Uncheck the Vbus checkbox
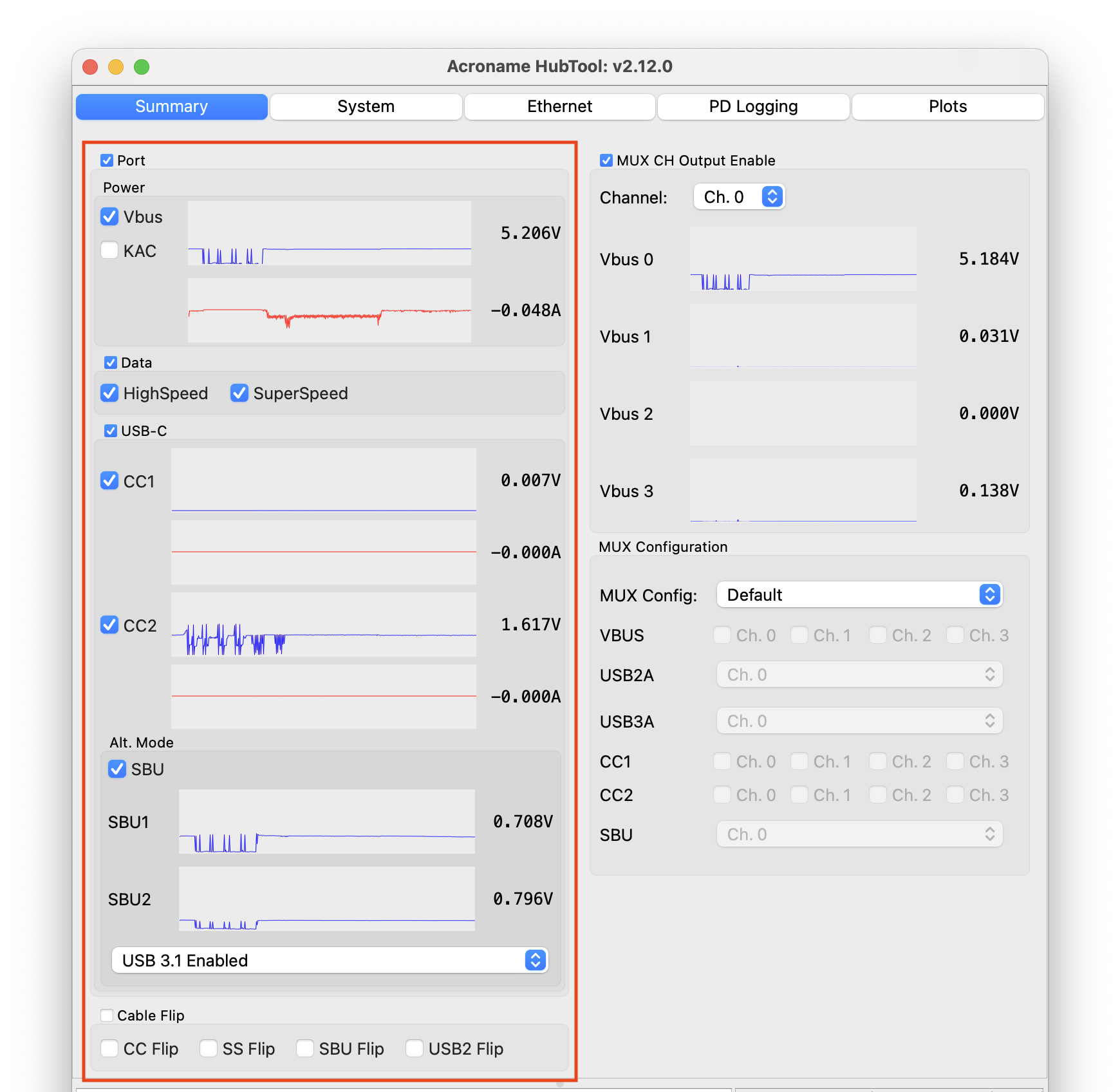 point(110,217)
